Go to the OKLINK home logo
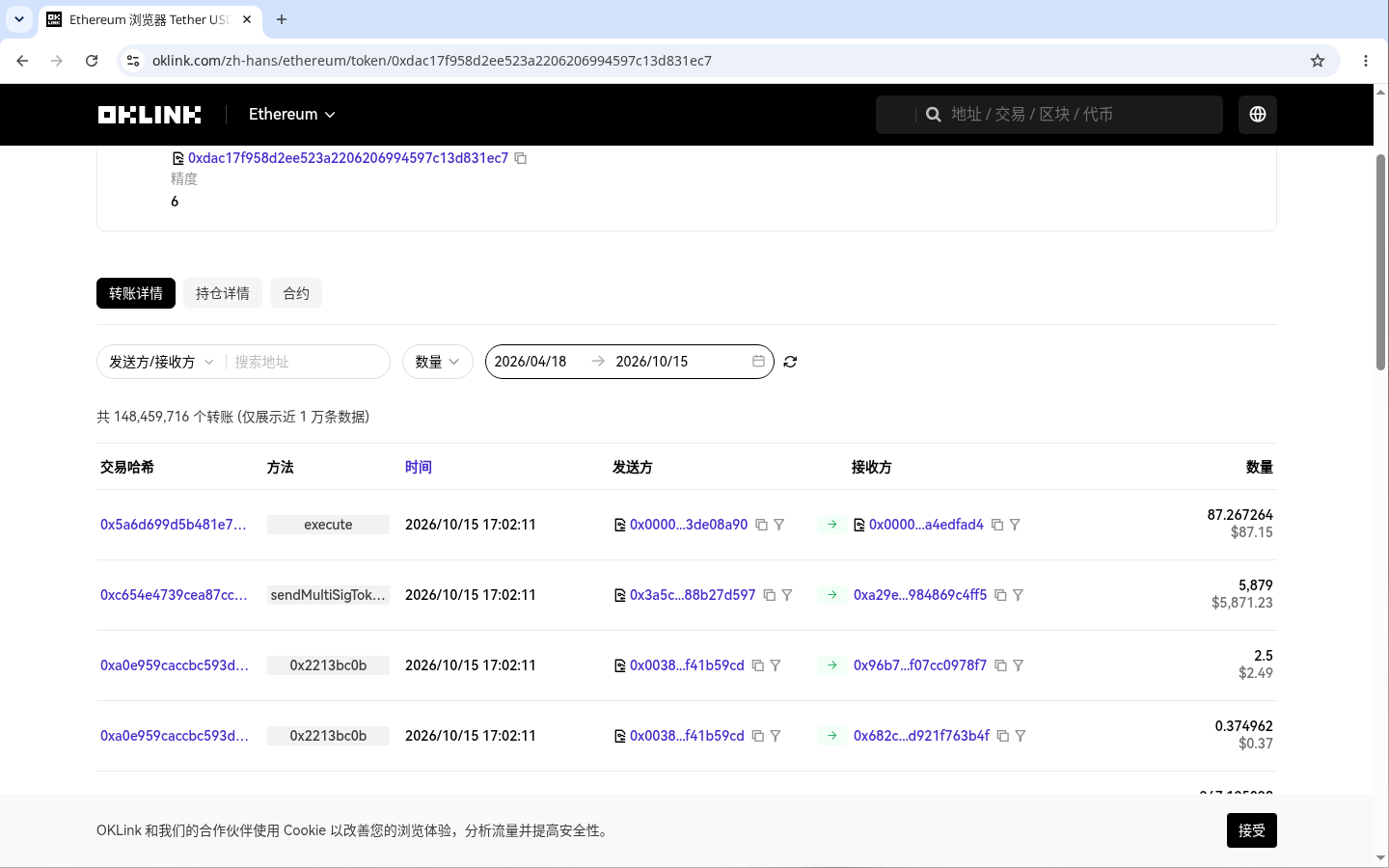Viewport: 1389px width, 868px height. 150,115
